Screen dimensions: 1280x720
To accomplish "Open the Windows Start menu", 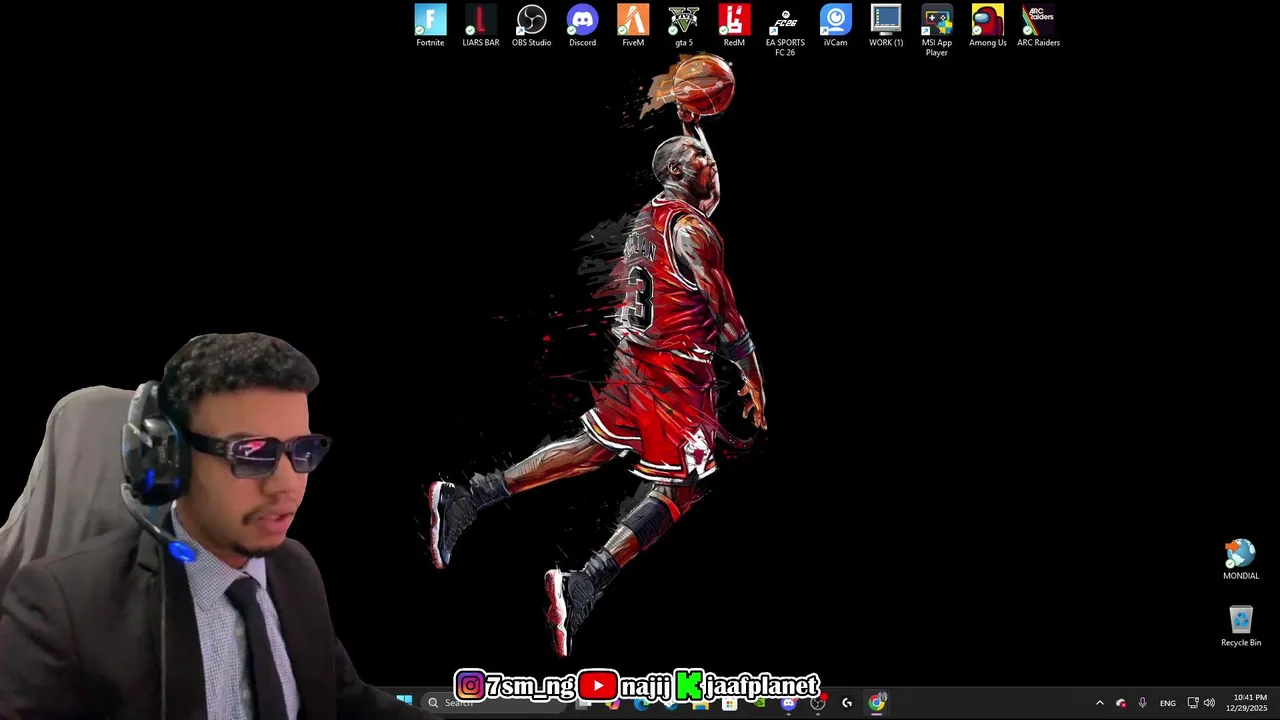I will point(404,702).
